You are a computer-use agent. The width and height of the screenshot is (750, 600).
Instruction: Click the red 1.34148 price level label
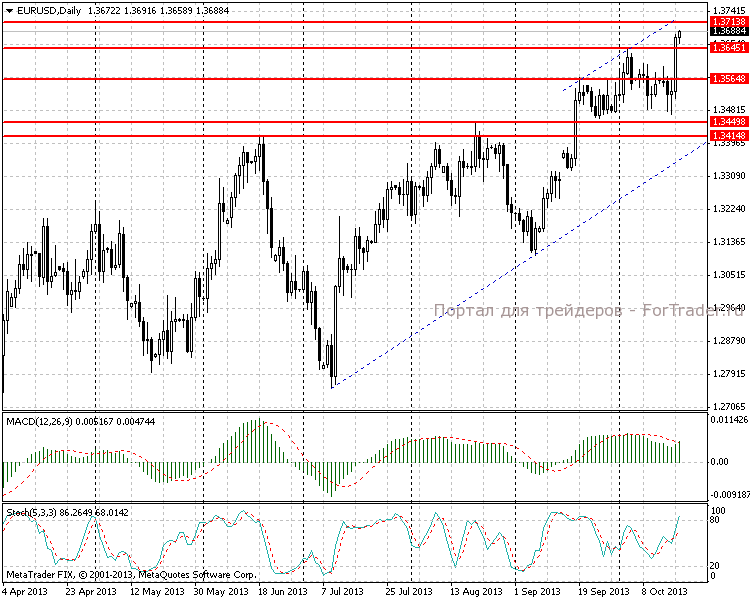729,135
